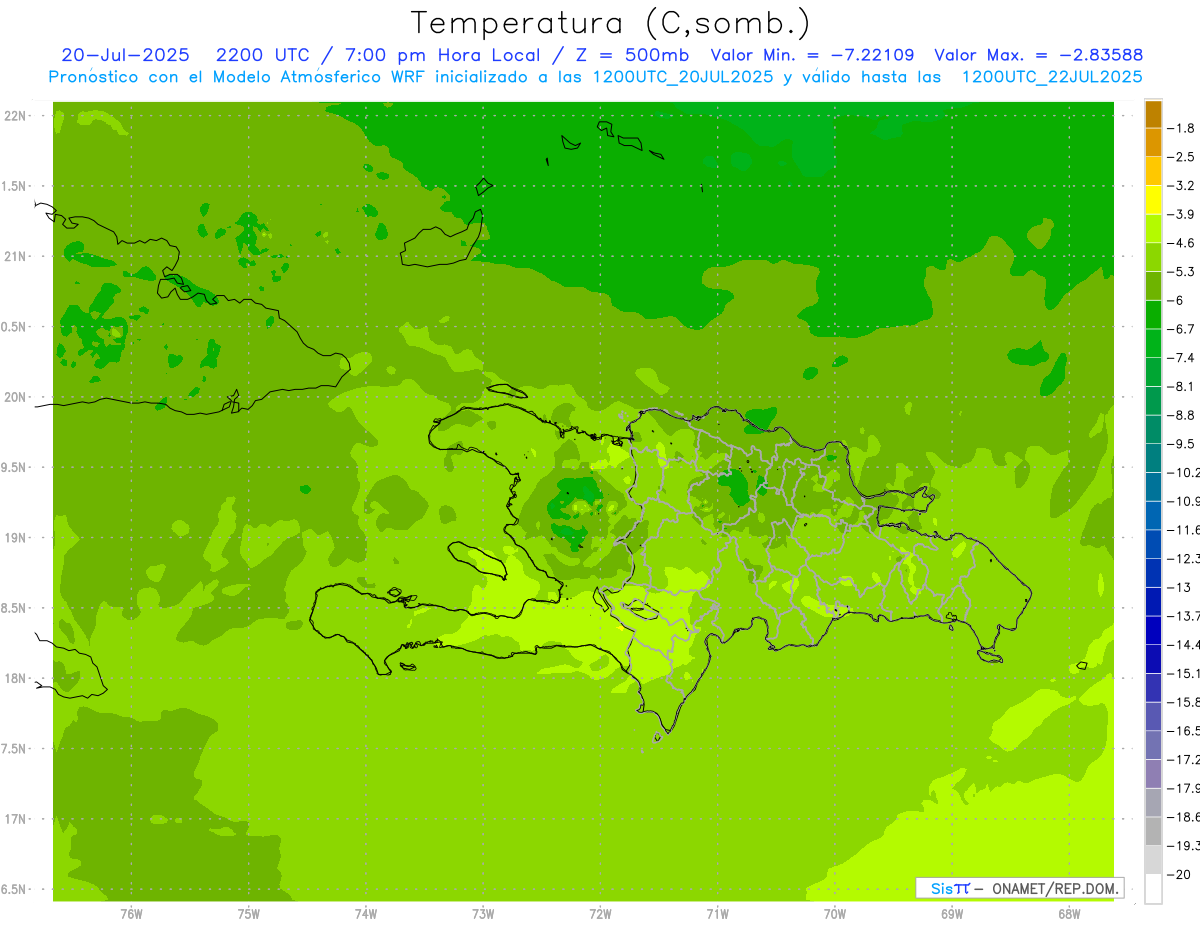Select lime swatch between -3.9 and -4.6
This screenshot has width=1200, height=927.
[1153, 228]
